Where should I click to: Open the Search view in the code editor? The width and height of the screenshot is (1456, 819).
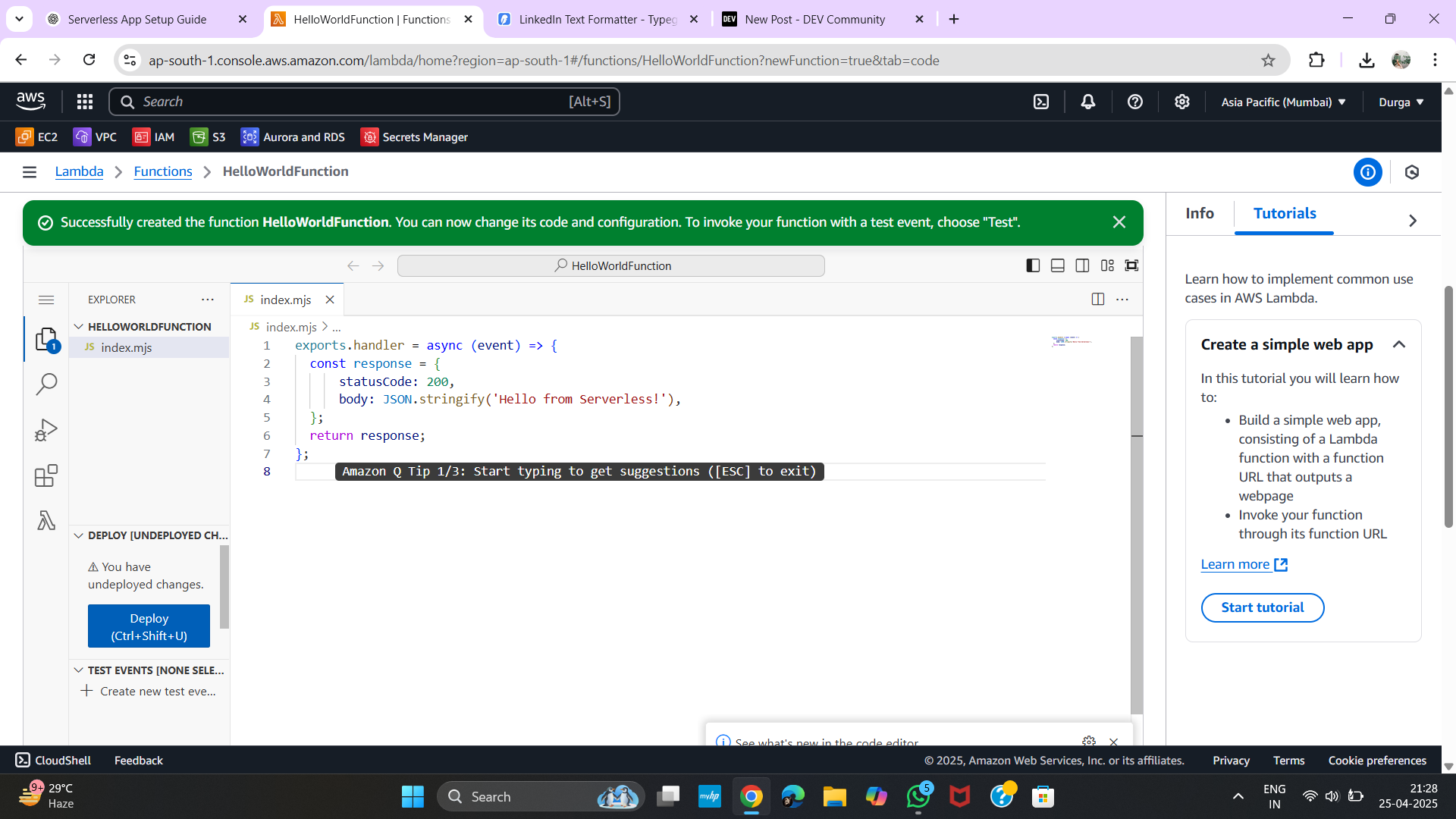coord(46,384)
